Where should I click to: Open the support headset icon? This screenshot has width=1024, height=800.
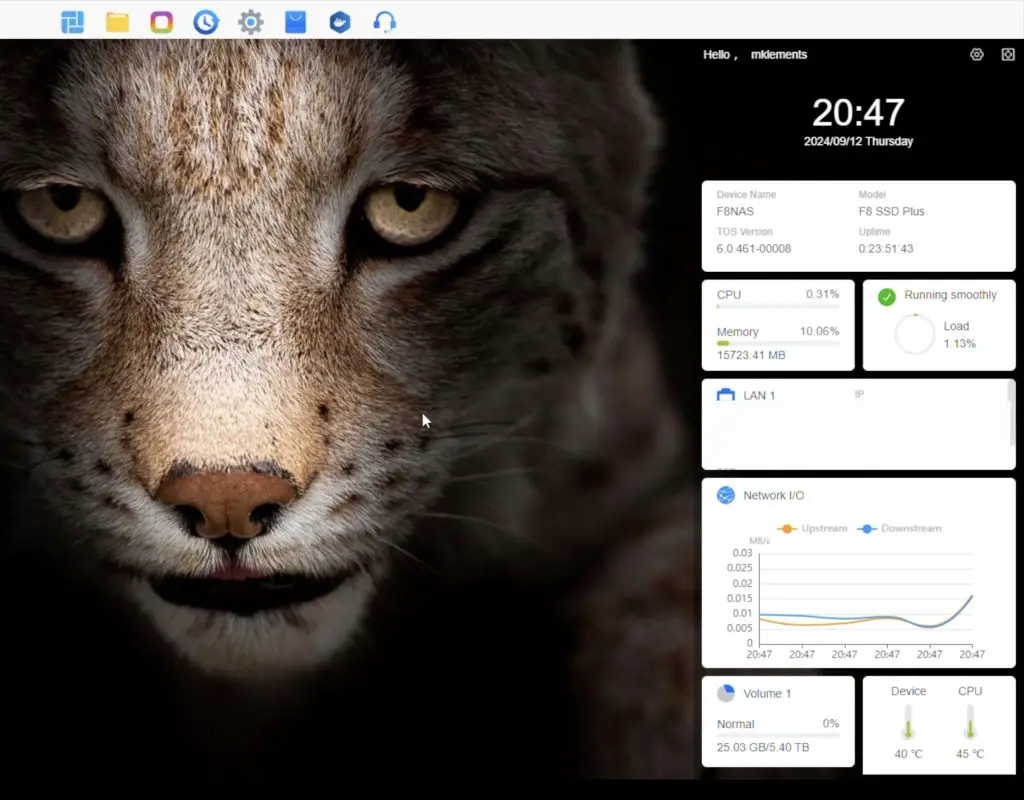pos(384,22)
